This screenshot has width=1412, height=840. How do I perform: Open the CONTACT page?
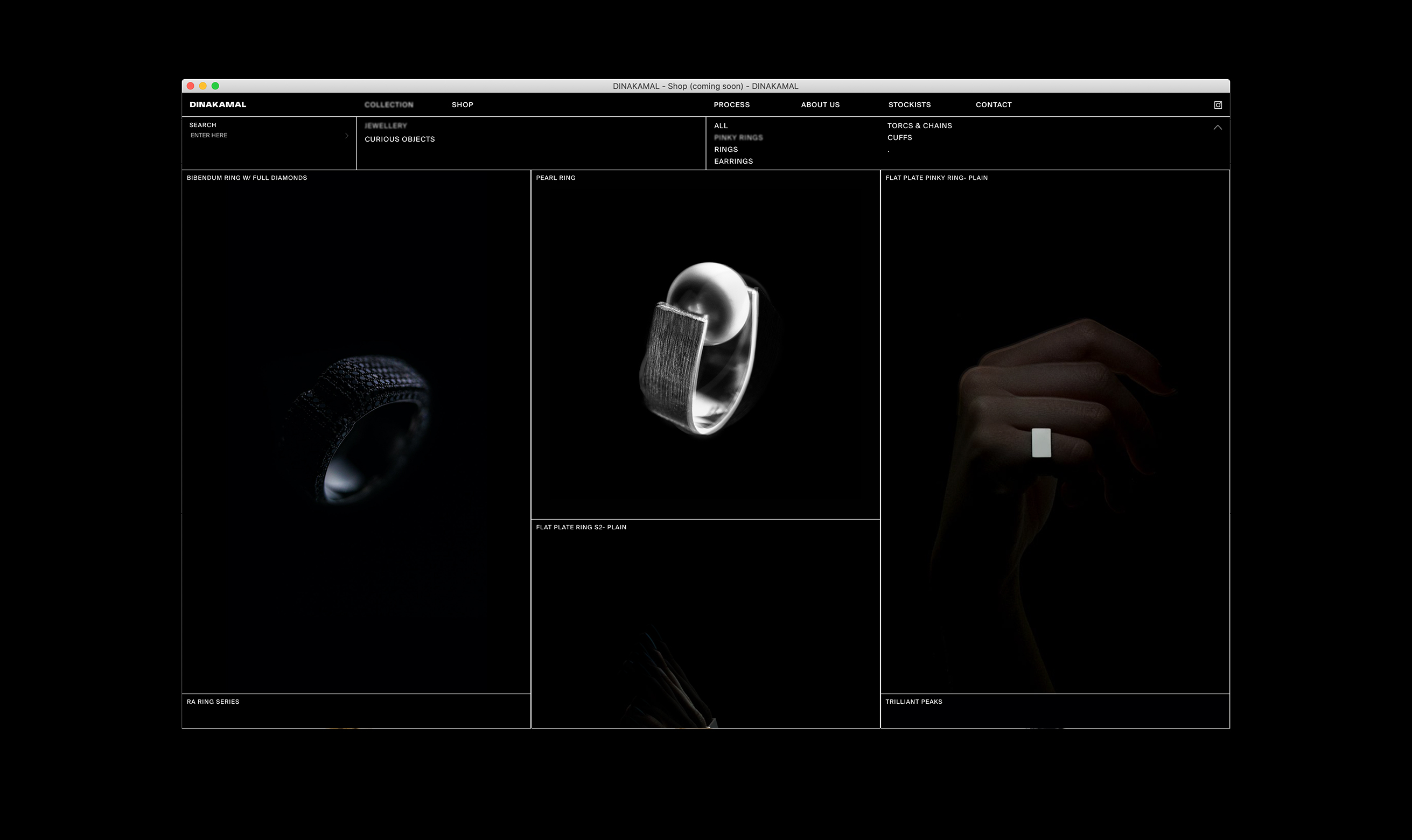(x=993, y=104)
